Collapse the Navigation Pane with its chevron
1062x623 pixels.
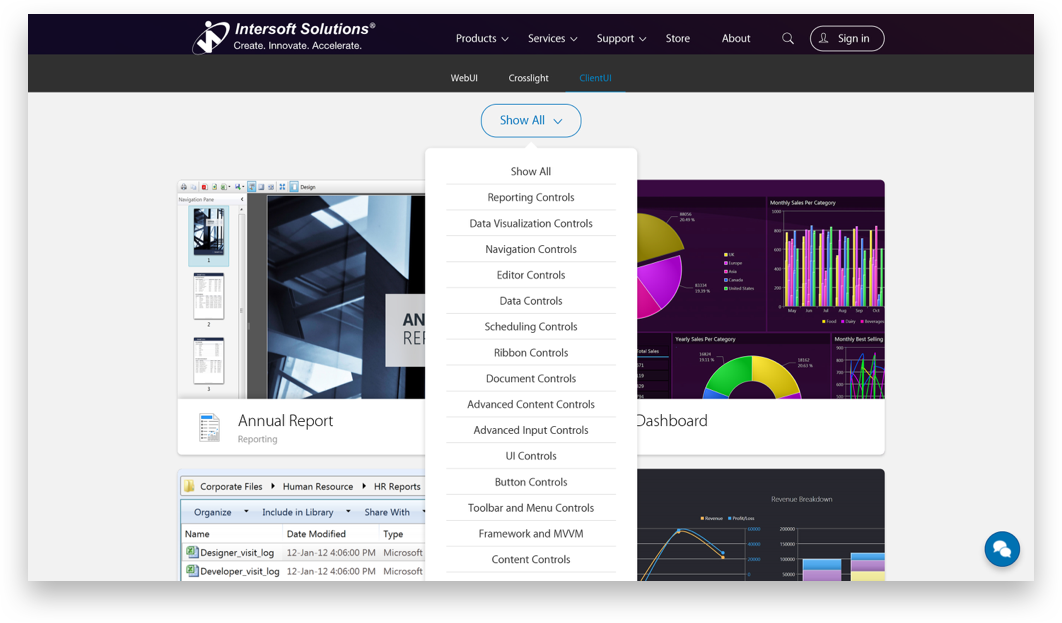242,200
